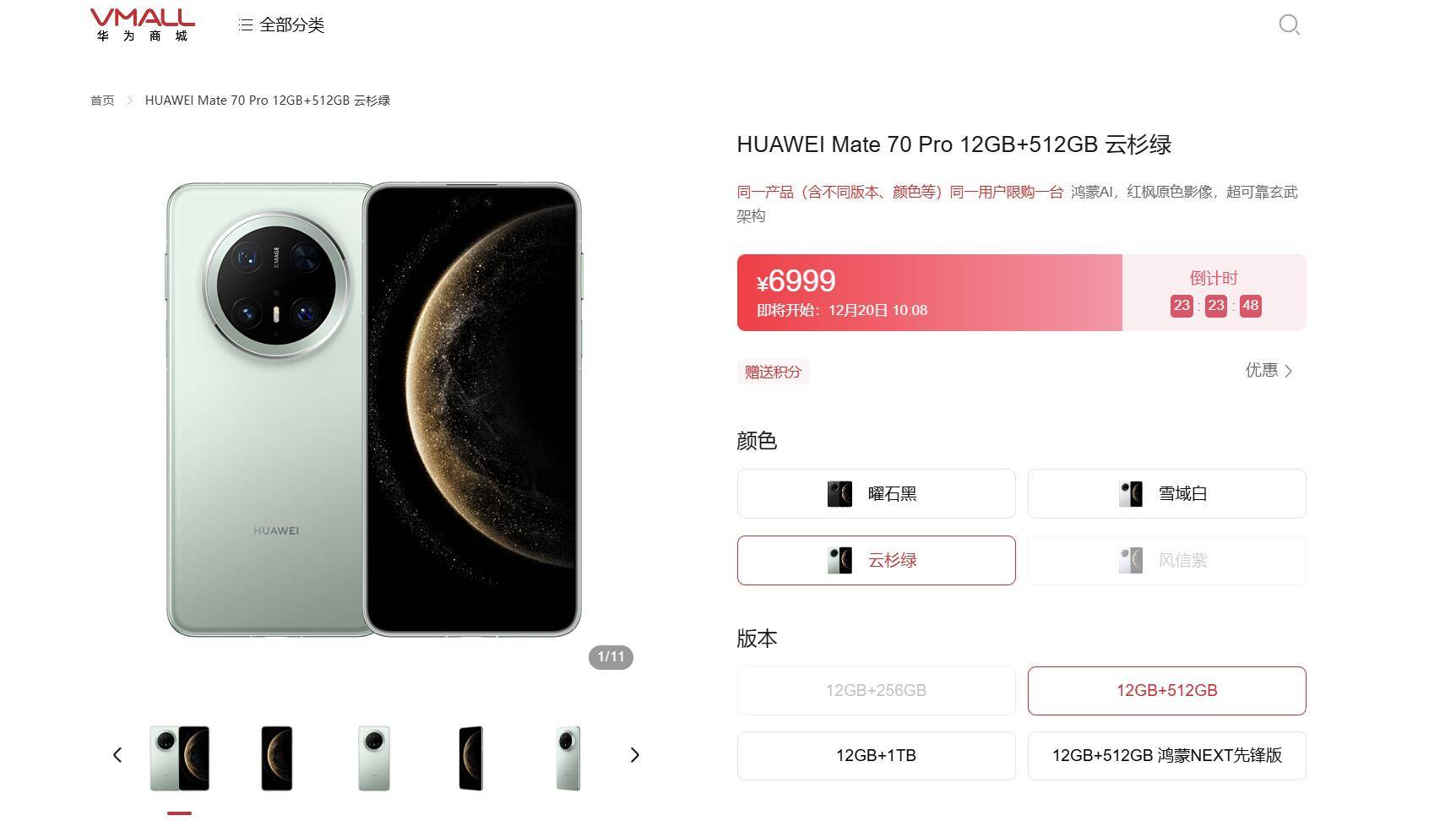
Task: Click the 云杉绿 phone swatch icon
Action: click(839, 560)
